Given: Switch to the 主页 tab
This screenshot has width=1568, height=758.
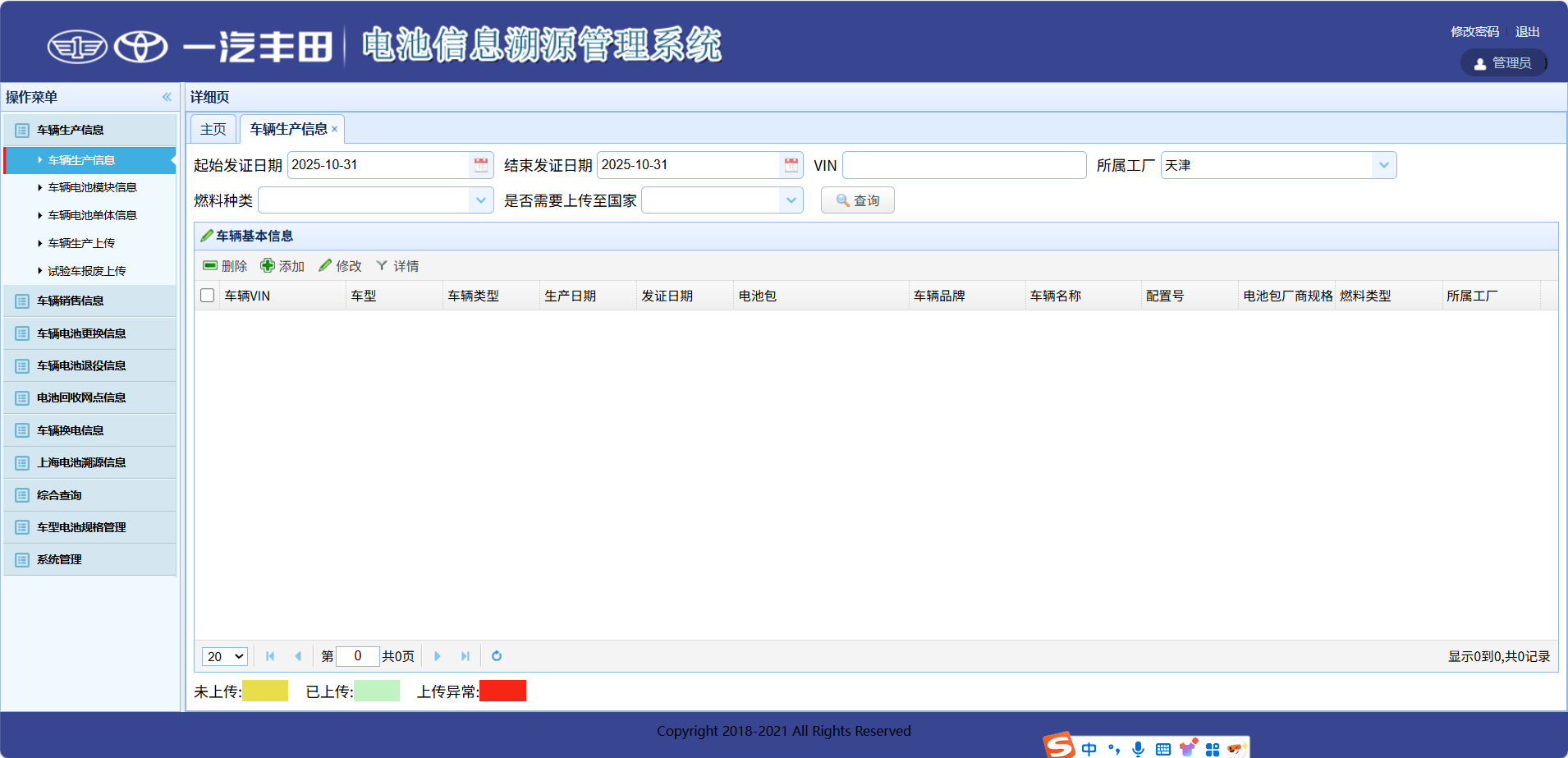Looking at the screenshot, I should tap(213, 129).
